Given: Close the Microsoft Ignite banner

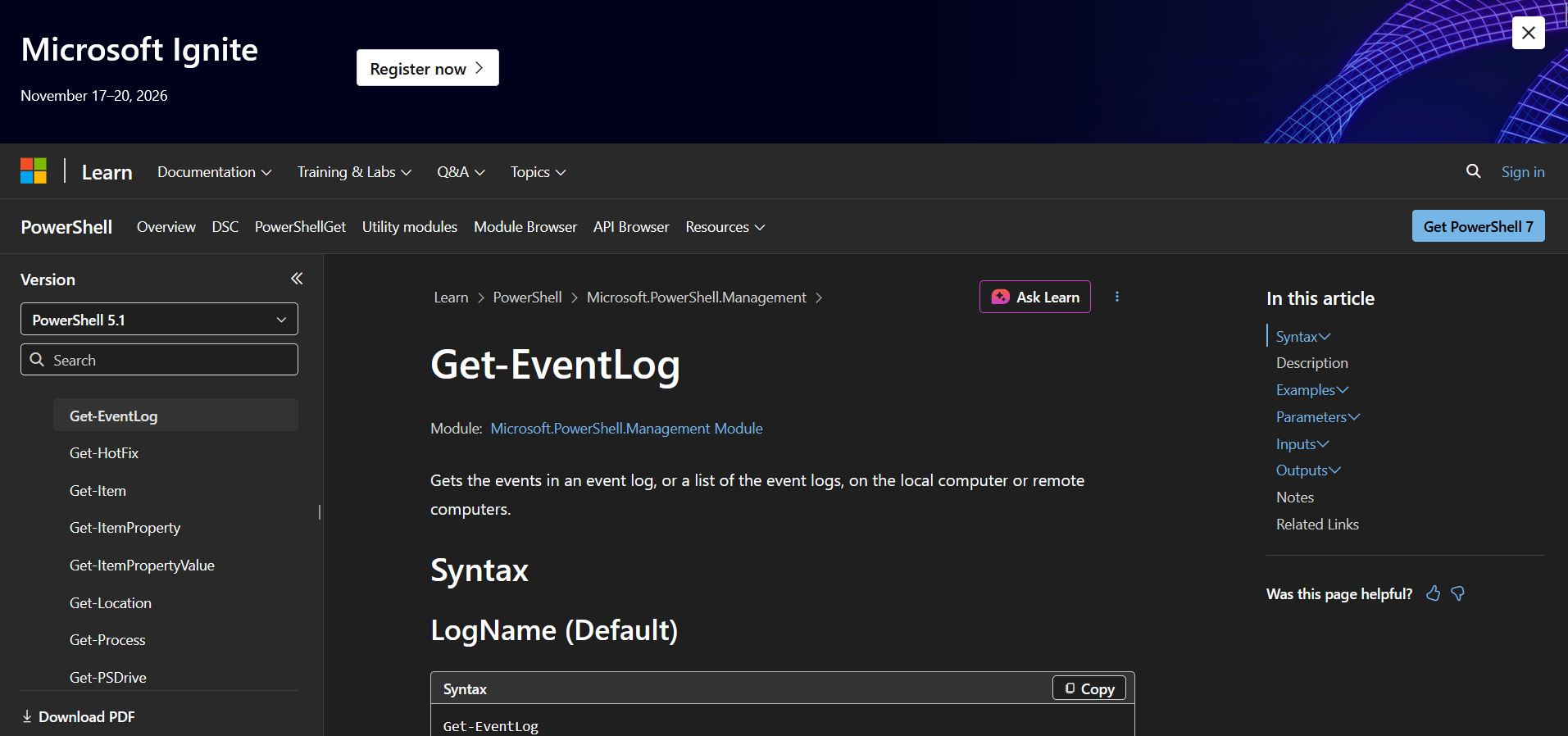Looking at the screenshot, I should [x=1528, y=33].
